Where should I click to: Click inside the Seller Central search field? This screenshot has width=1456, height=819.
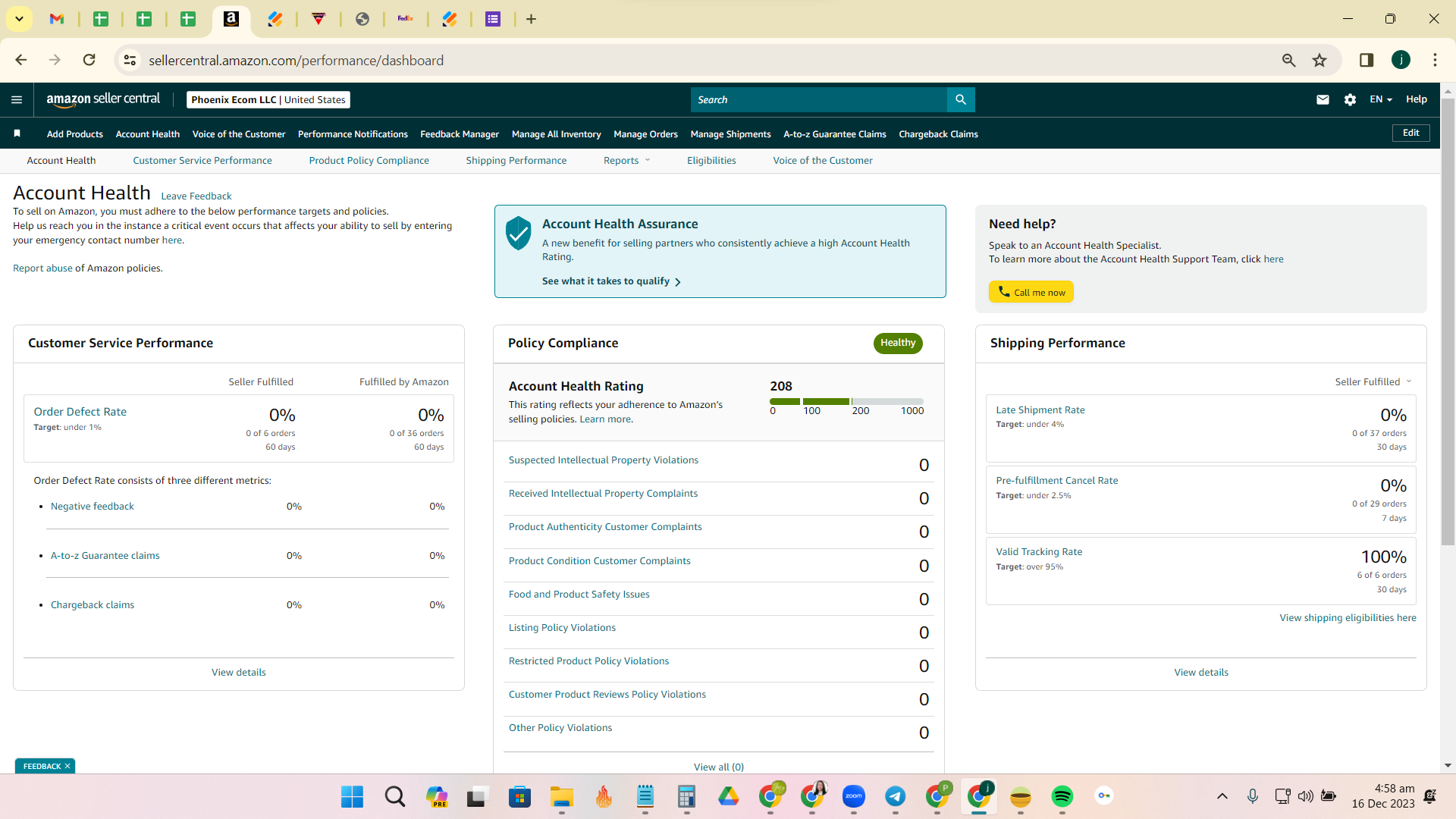click(819, 99)
